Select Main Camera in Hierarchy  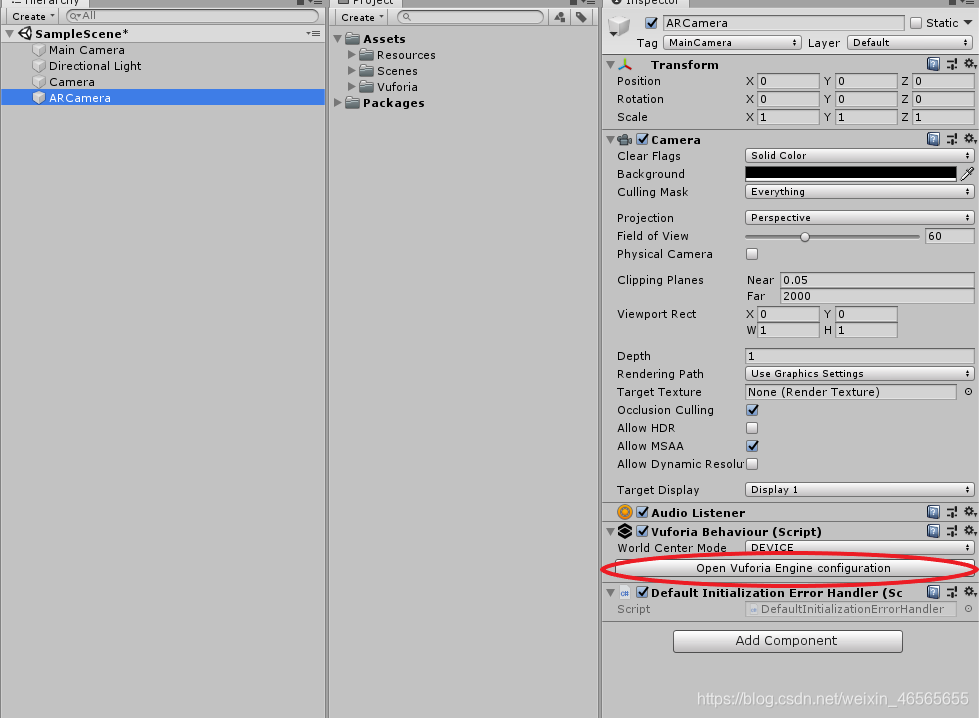(x=87, y=50)
